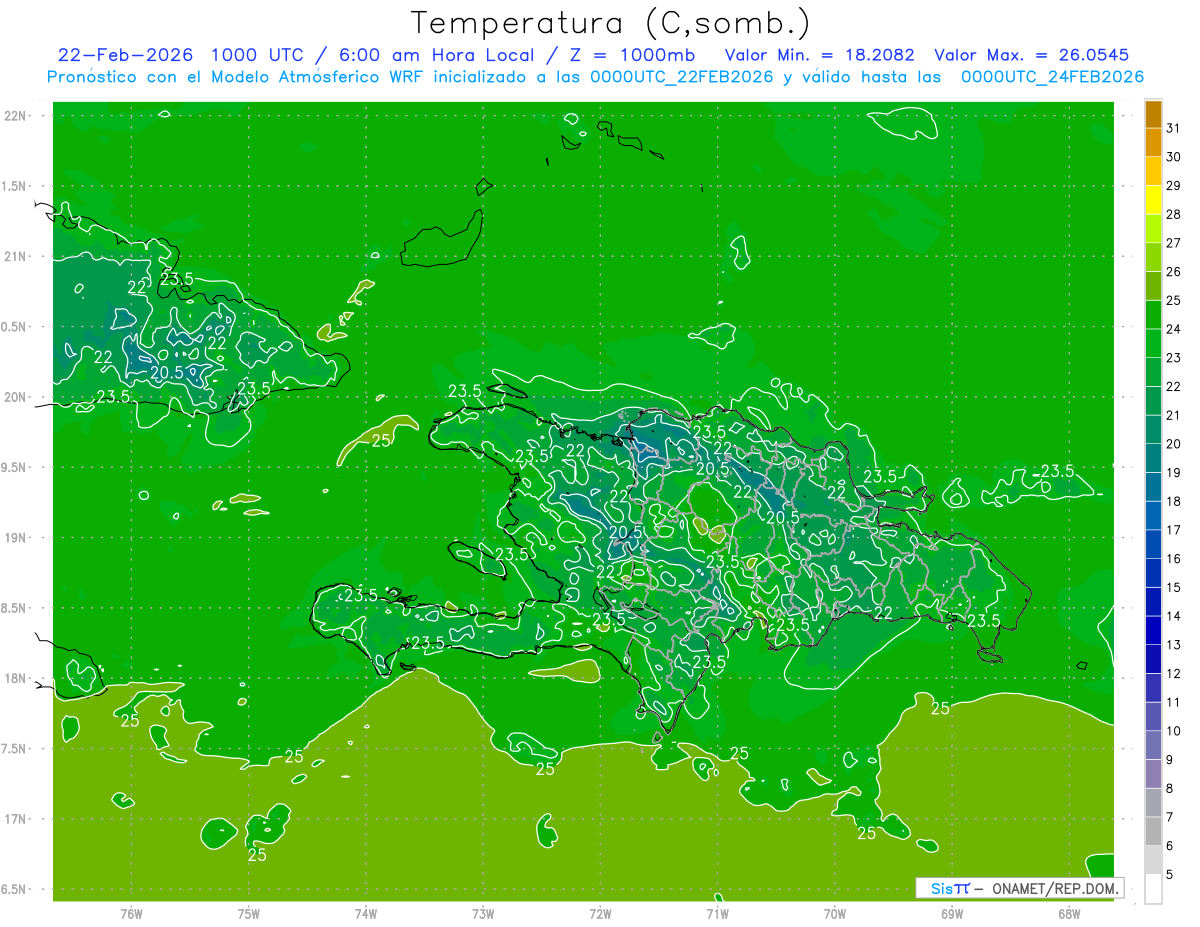This screenshot has width=1200, height=927.
Task: Click the 'Temperatura (C,somb.)' chart title
Action: click(x=610, y=23)
